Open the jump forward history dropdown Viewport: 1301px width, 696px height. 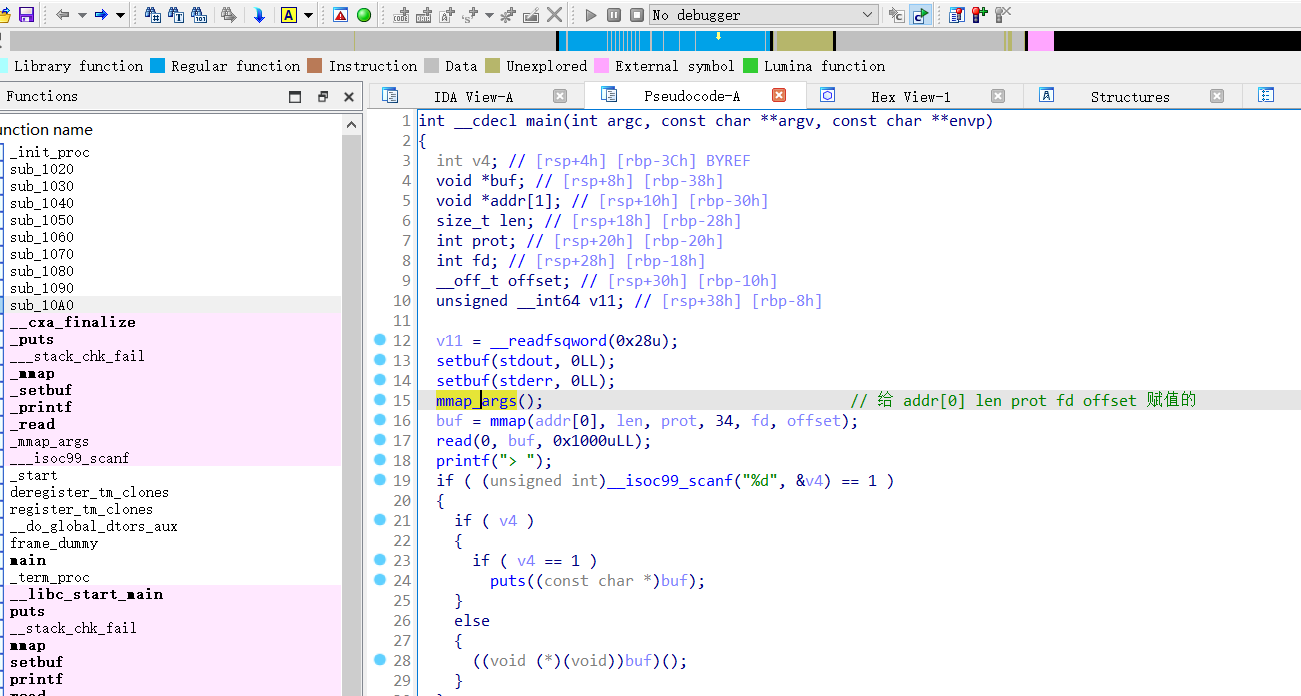point(120,15)
